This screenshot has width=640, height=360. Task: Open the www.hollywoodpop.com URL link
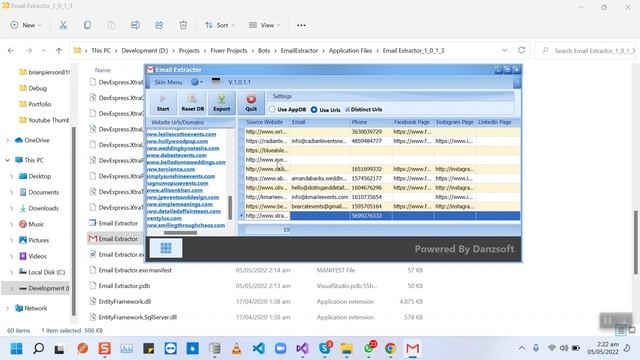click(177, 141)
